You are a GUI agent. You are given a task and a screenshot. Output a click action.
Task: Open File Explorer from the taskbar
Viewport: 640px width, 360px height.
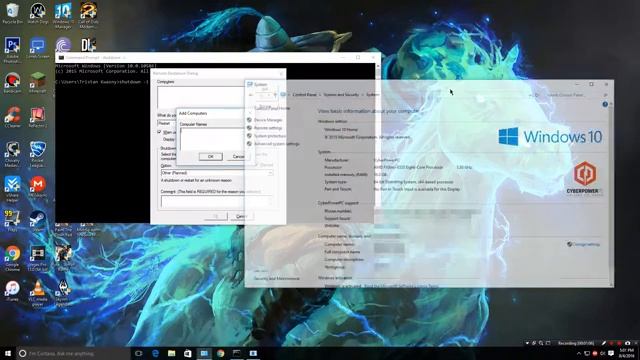coord(171,353)
